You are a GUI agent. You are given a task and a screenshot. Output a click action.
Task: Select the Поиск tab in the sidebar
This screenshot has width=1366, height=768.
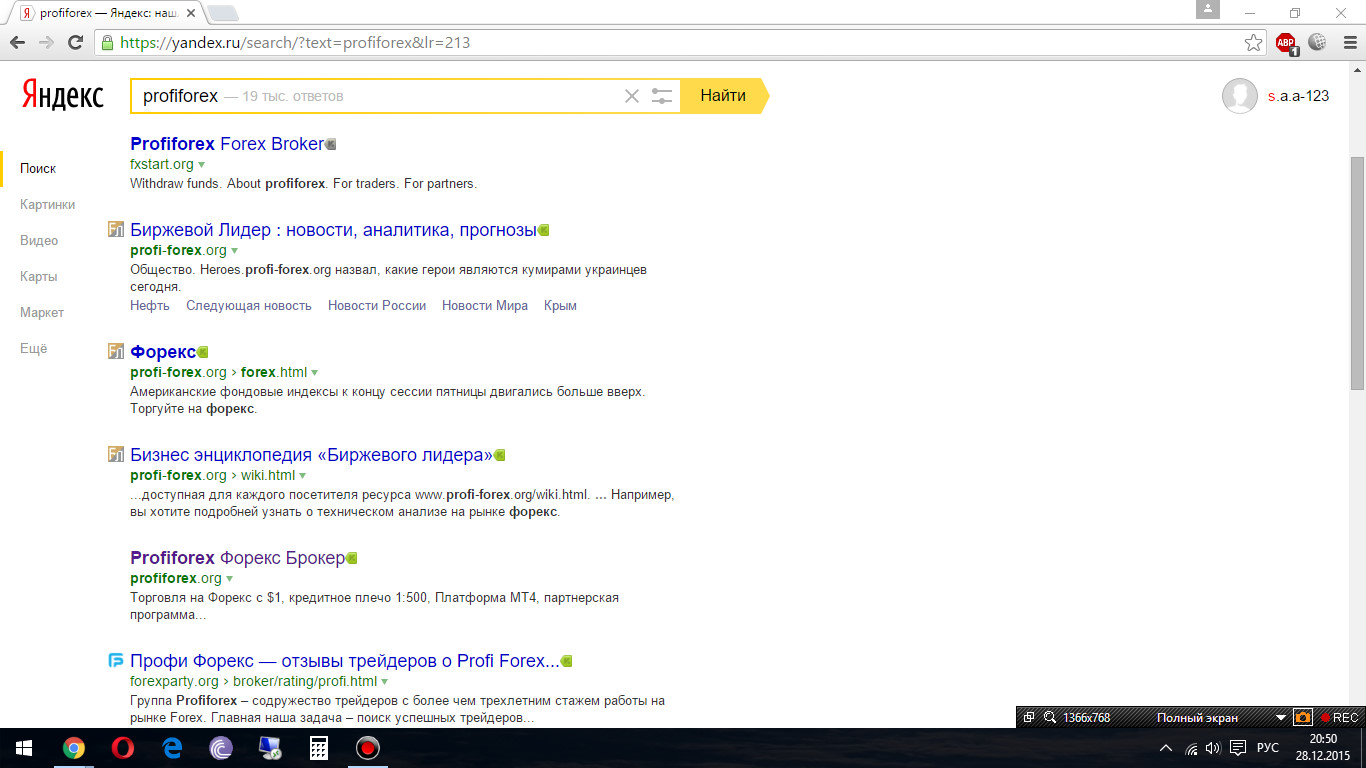(x=38, y=168)
